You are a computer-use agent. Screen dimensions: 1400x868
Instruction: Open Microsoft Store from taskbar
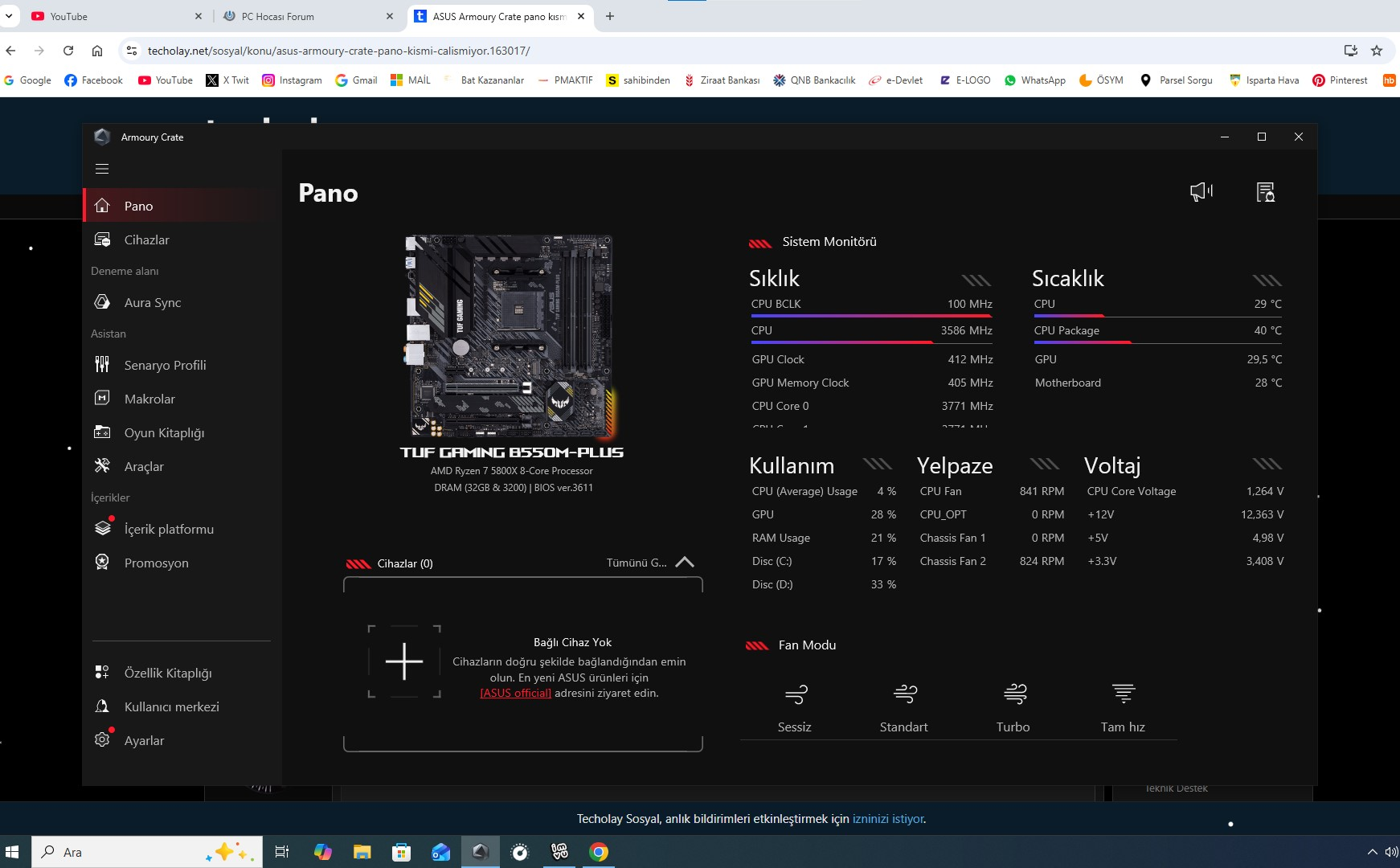click(x=401, y=852)
